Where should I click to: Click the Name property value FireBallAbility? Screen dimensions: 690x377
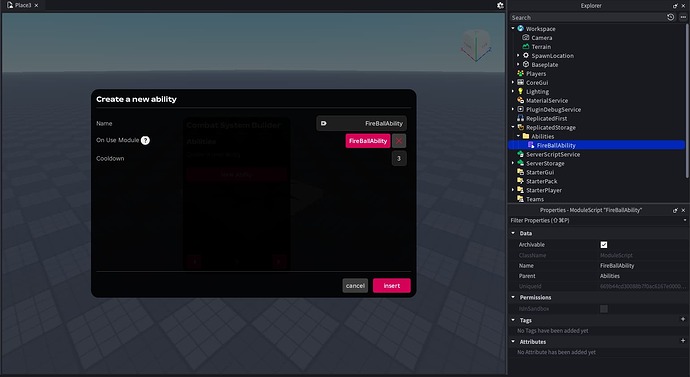click(x=617, y=266)
